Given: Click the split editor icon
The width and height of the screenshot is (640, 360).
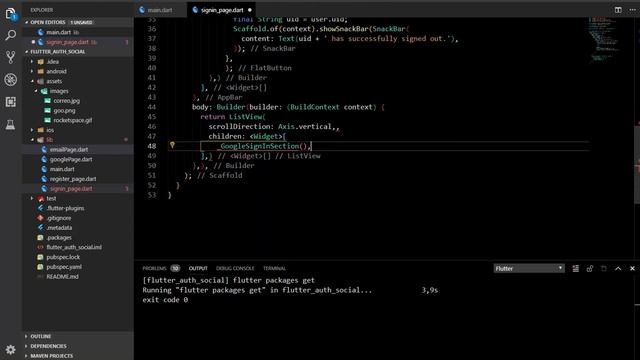Looking at the screenshot, I should 618,10.
